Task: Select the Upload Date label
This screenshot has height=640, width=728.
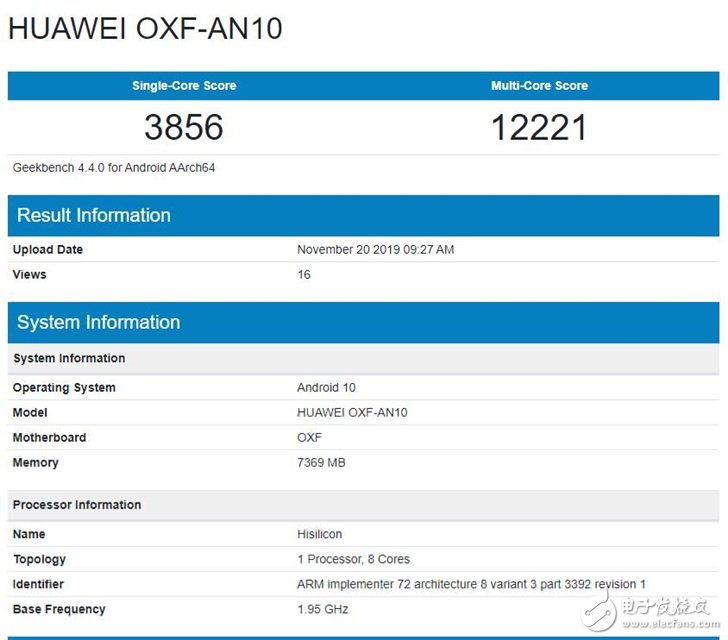Action: [48, 249]
